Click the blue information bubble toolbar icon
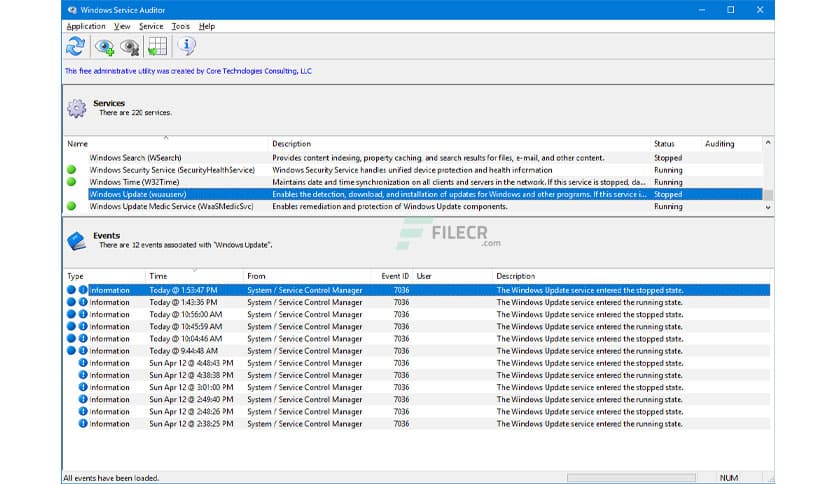The image size is (836, 484). coord(186,46)
